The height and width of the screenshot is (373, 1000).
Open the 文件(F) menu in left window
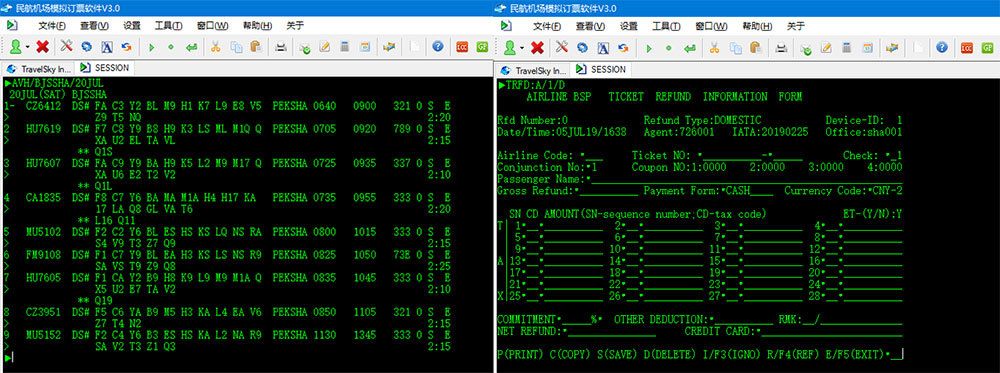click(x=52, y=26)
